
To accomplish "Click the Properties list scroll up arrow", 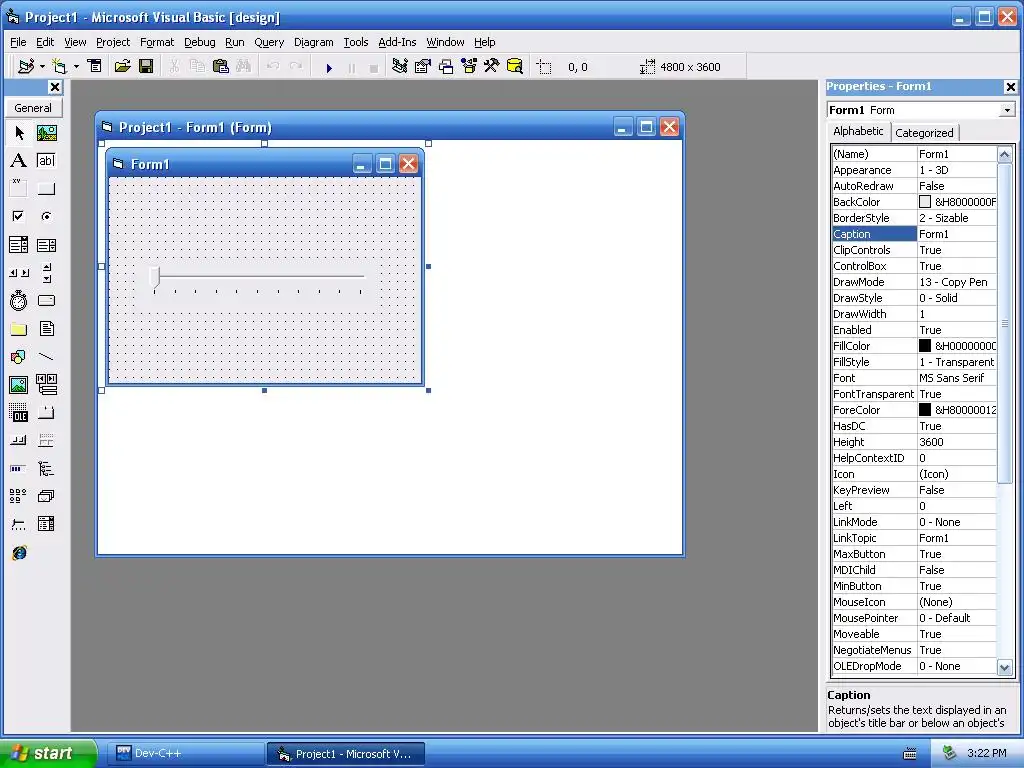I will click(1004, 154).
